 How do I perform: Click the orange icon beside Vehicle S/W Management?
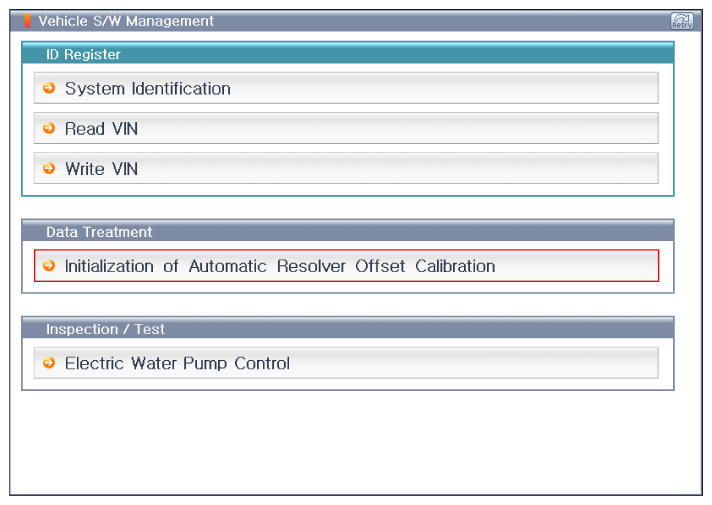(x=28, y=21)
